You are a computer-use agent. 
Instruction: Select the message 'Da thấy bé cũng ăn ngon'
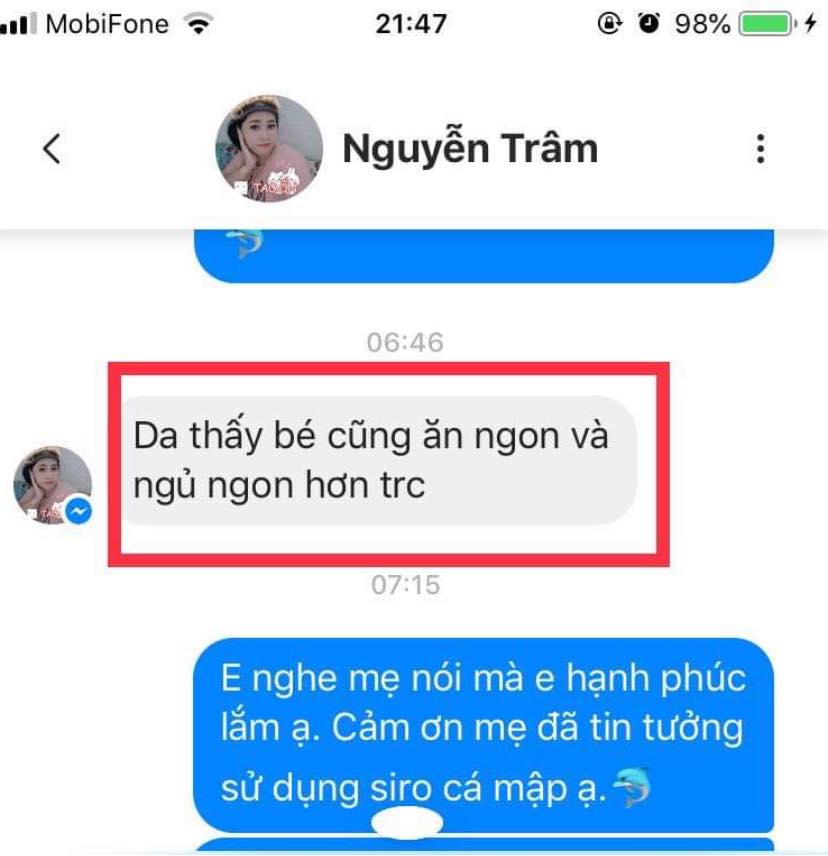point(378,461)
